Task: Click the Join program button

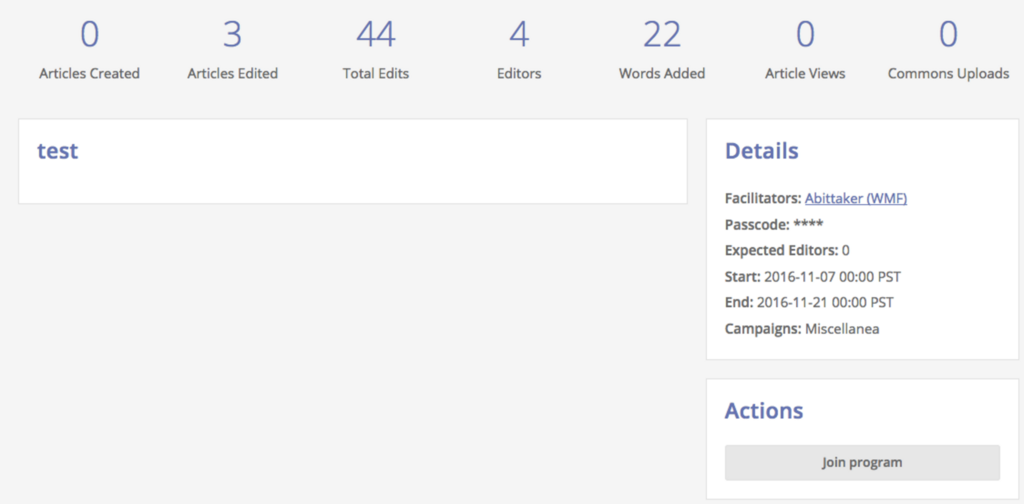Action: [x=862, y=463]
